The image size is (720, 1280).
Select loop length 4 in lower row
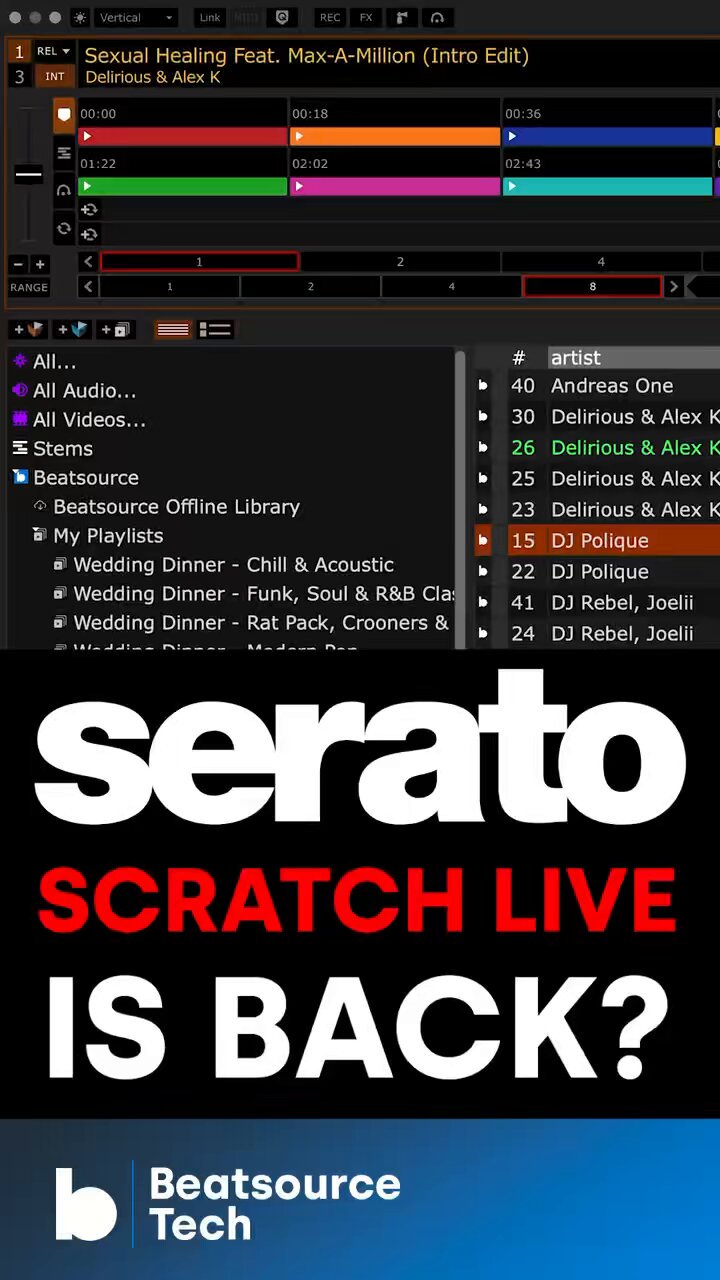tap(451, 287)
